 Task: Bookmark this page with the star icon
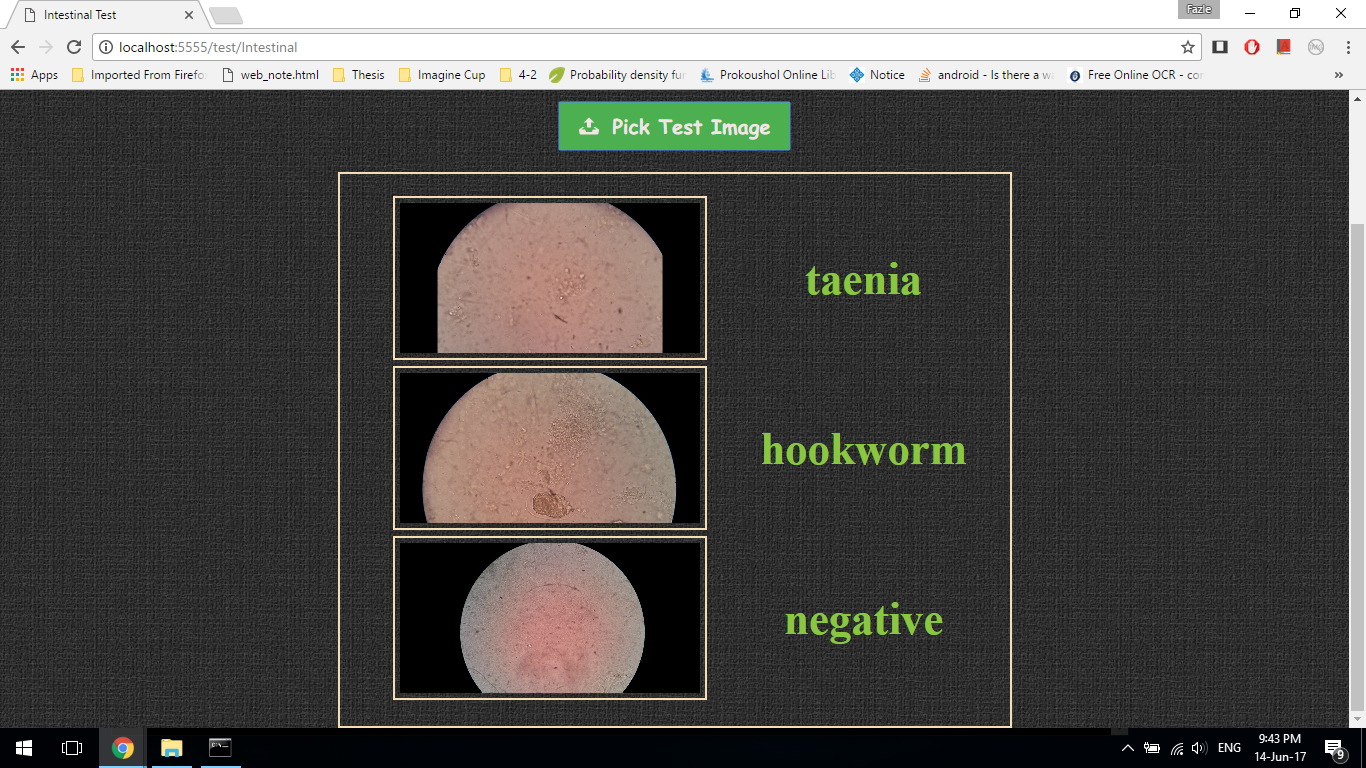click(1188, 47)
